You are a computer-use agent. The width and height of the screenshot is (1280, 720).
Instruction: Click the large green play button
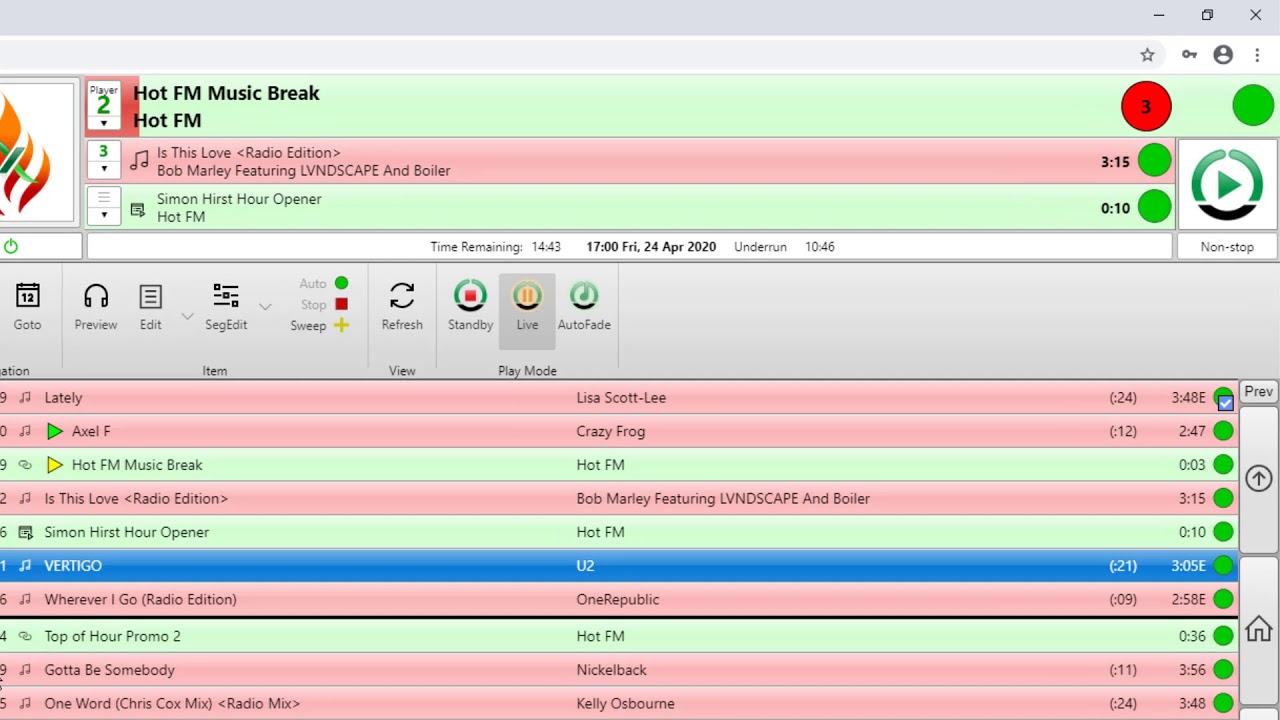pyautogui.click(x=1227, y=184)
